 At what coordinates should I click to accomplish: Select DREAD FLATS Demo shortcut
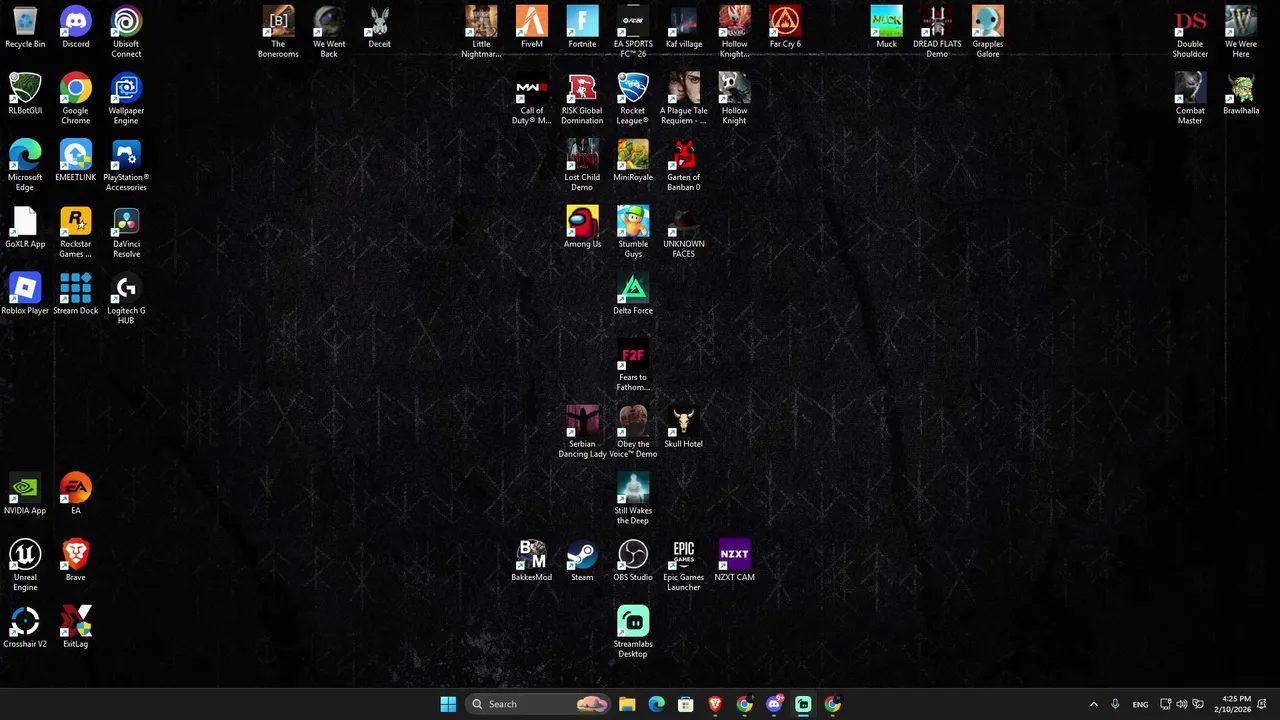(937, 32)
